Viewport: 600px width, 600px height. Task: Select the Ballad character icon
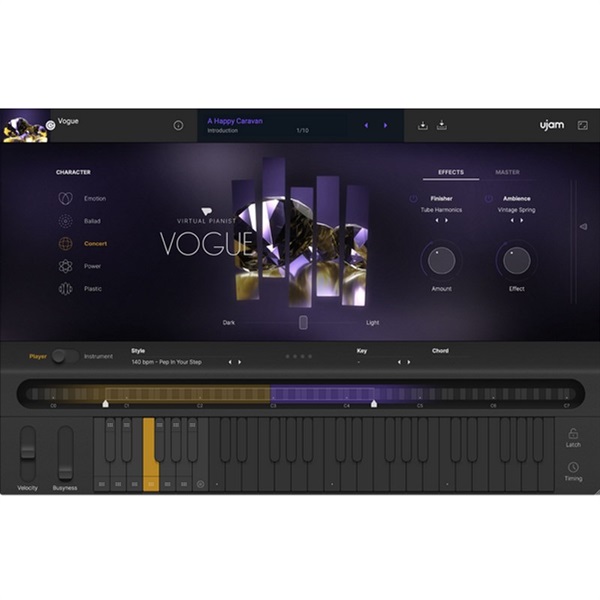(66, 221)
